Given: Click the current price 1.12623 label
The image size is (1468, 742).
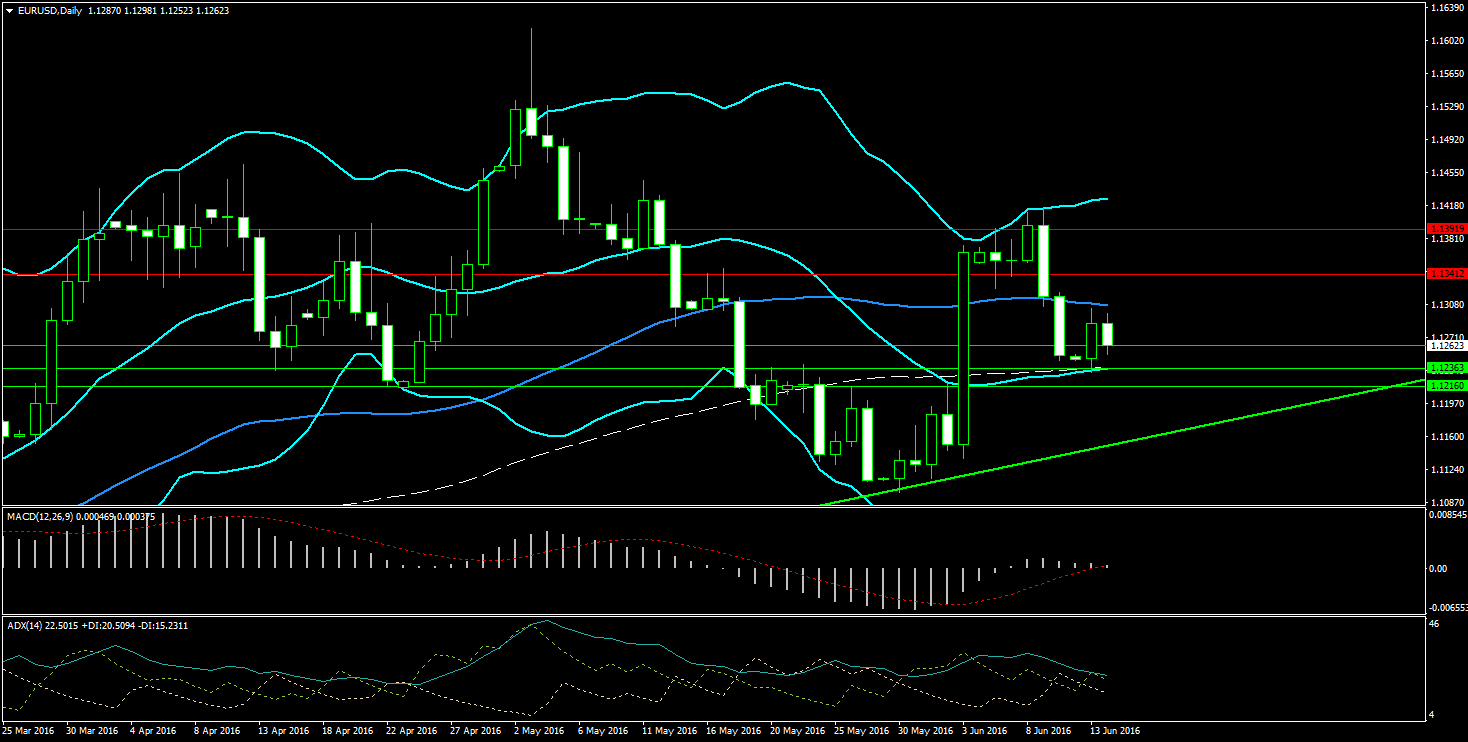Looking at the screenshot, I should (x=1446, y=346).
